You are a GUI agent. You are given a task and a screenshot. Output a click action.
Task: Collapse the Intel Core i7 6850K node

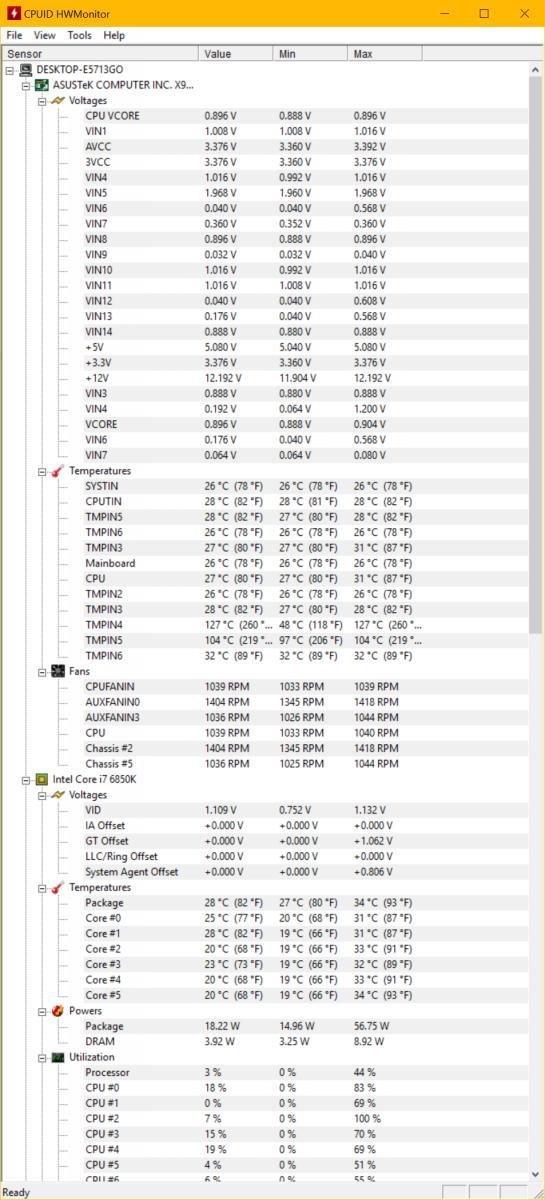pyautogui.click(x=26, y=780)
